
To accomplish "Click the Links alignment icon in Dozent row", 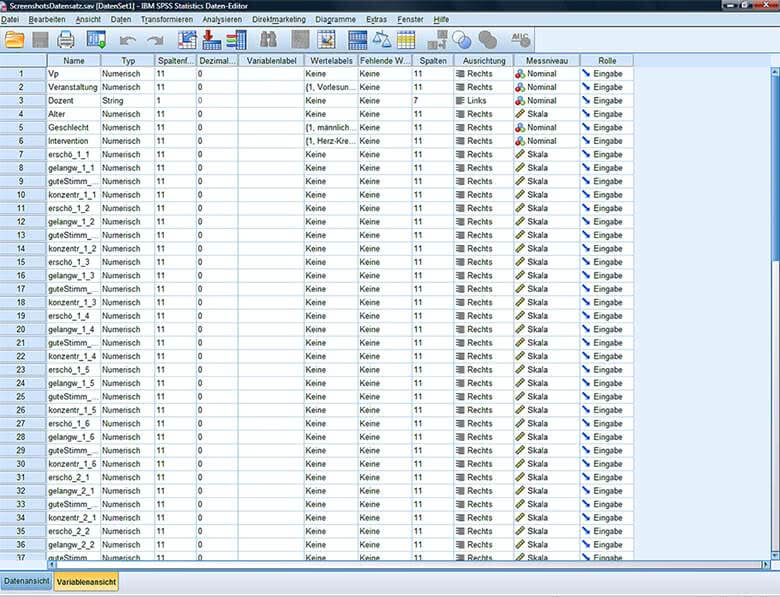I will pos(460,100).
